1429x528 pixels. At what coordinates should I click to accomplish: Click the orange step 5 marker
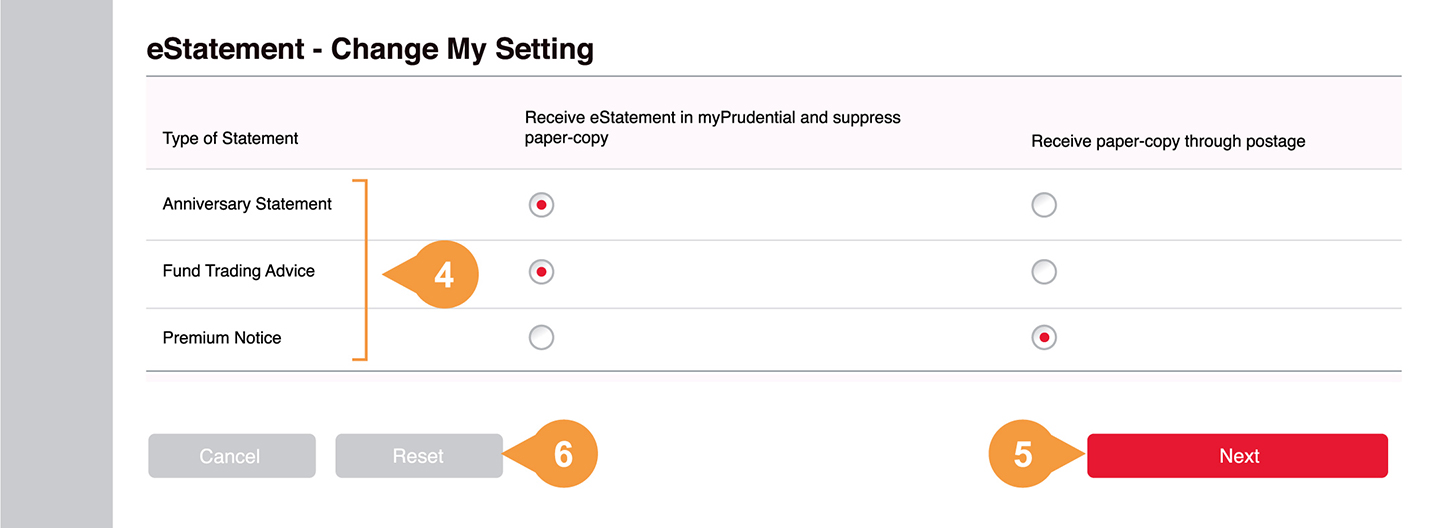[1023, 455]
